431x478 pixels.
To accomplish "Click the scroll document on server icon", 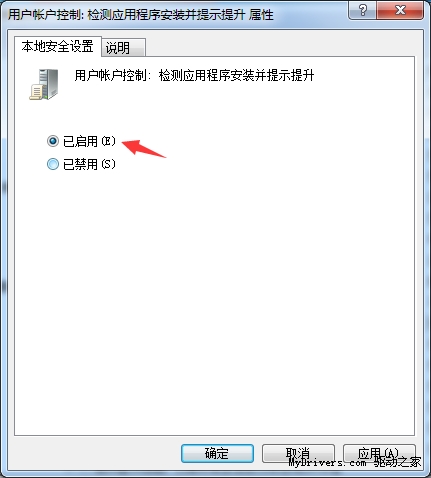I will point(36,92).
